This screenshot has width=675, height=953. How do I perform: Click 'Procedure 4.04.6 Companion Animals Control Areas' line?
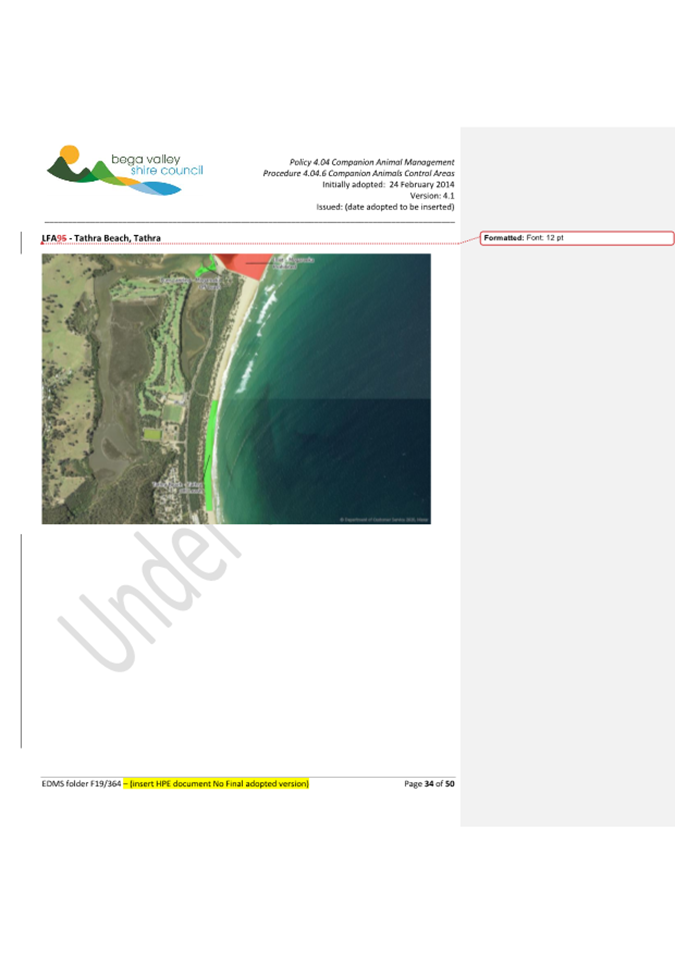358,173
